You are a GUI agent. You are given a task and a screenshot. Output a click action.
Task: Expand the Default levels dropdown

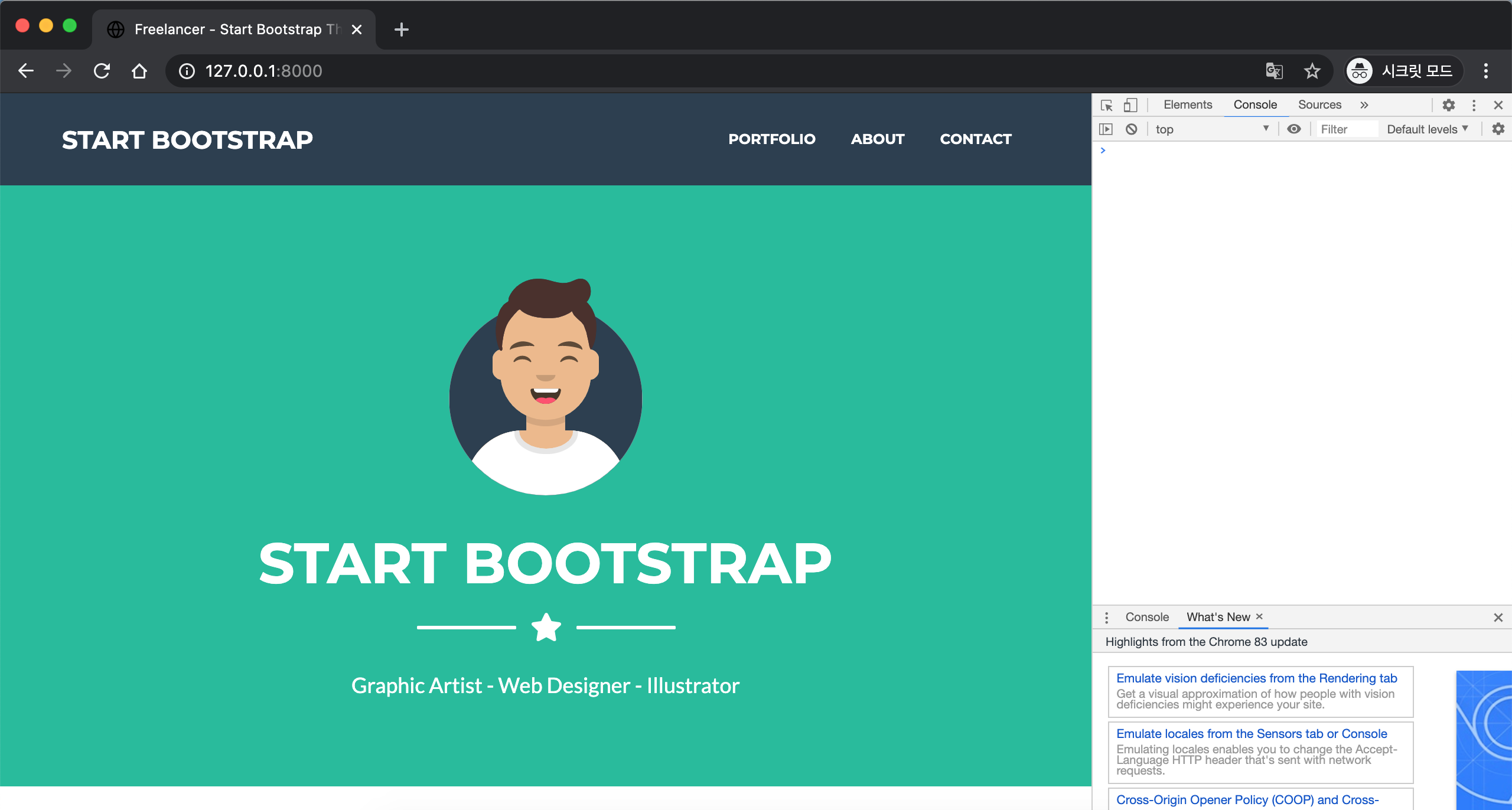click(1427, 129)
